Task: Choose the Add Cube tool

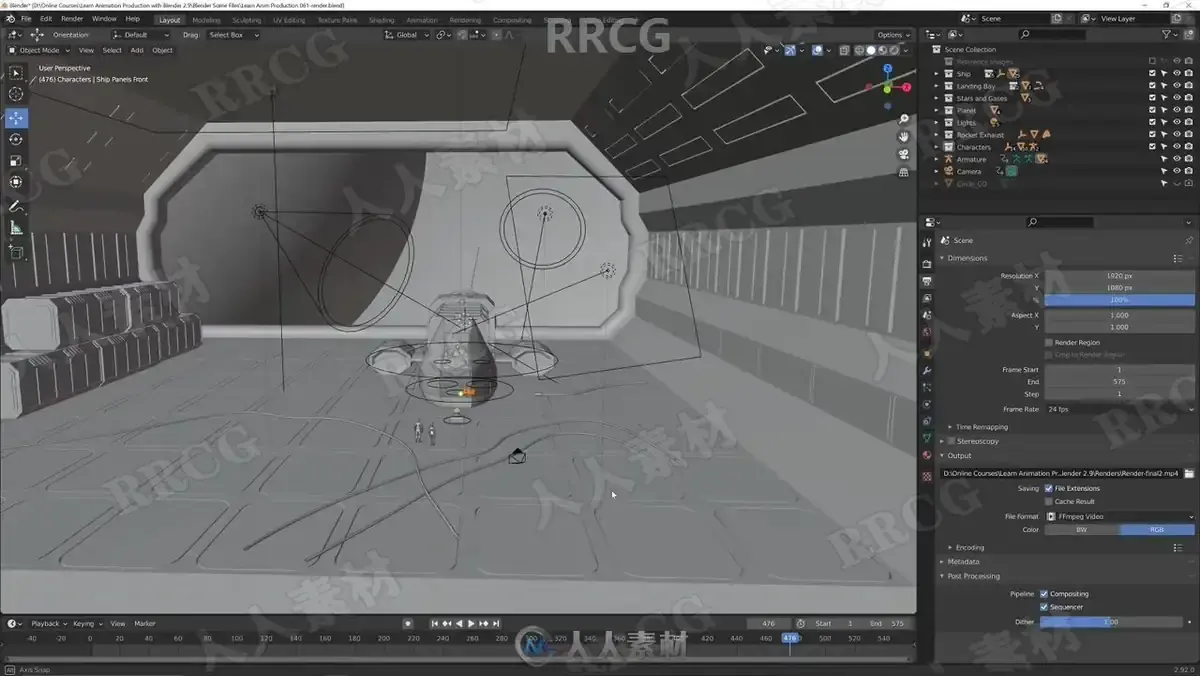Action: point(16,253)
